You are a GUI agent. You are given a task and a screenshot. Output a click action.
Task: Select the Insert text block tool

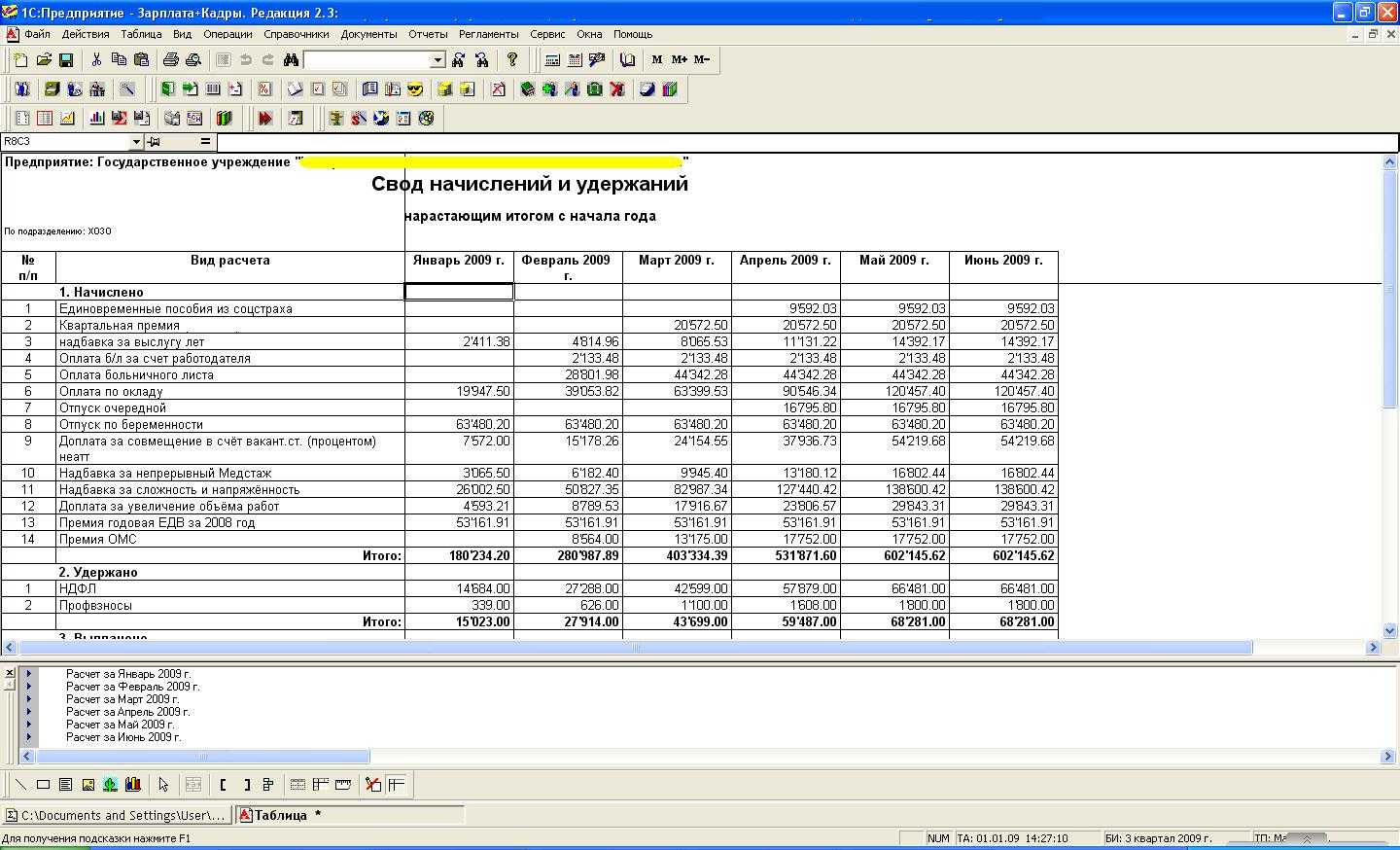coord(65,785)
